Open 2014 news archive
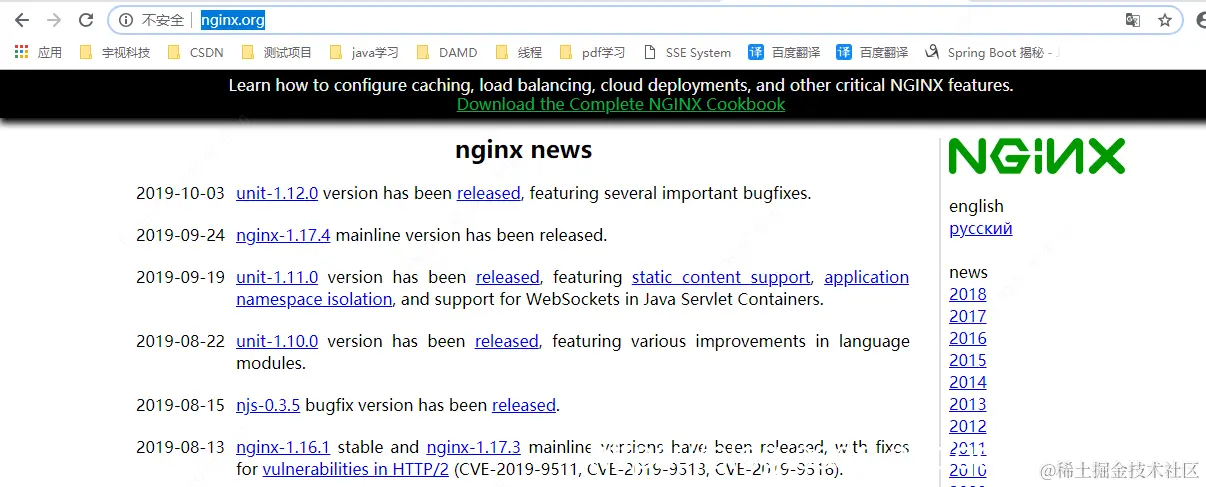This screenshot has width=1206, height=487. [x=968, y=382]
